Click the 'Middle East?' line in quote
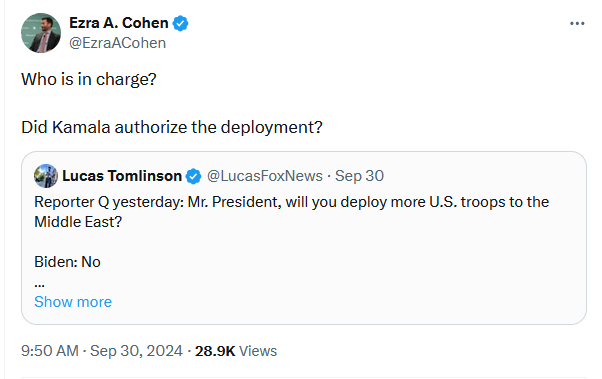This screenshot has width=602, height=379. pos(78,222)
